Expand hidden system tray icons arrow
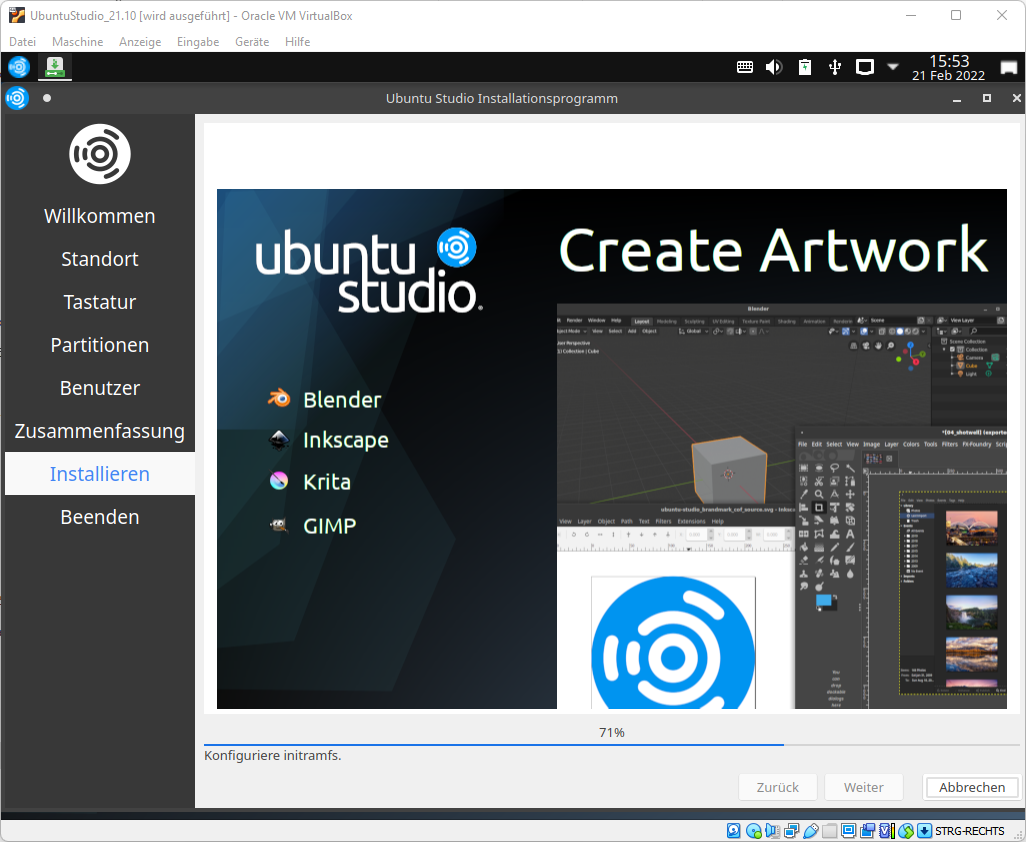The image size is (1026, 842). [x=893, y=67]
